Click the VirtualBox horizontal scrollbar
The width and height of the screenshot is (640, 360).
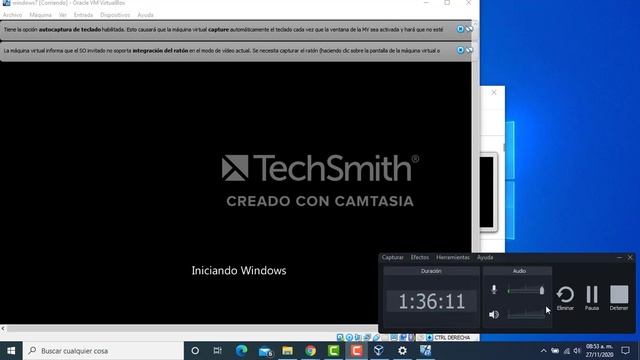(192, 328)
